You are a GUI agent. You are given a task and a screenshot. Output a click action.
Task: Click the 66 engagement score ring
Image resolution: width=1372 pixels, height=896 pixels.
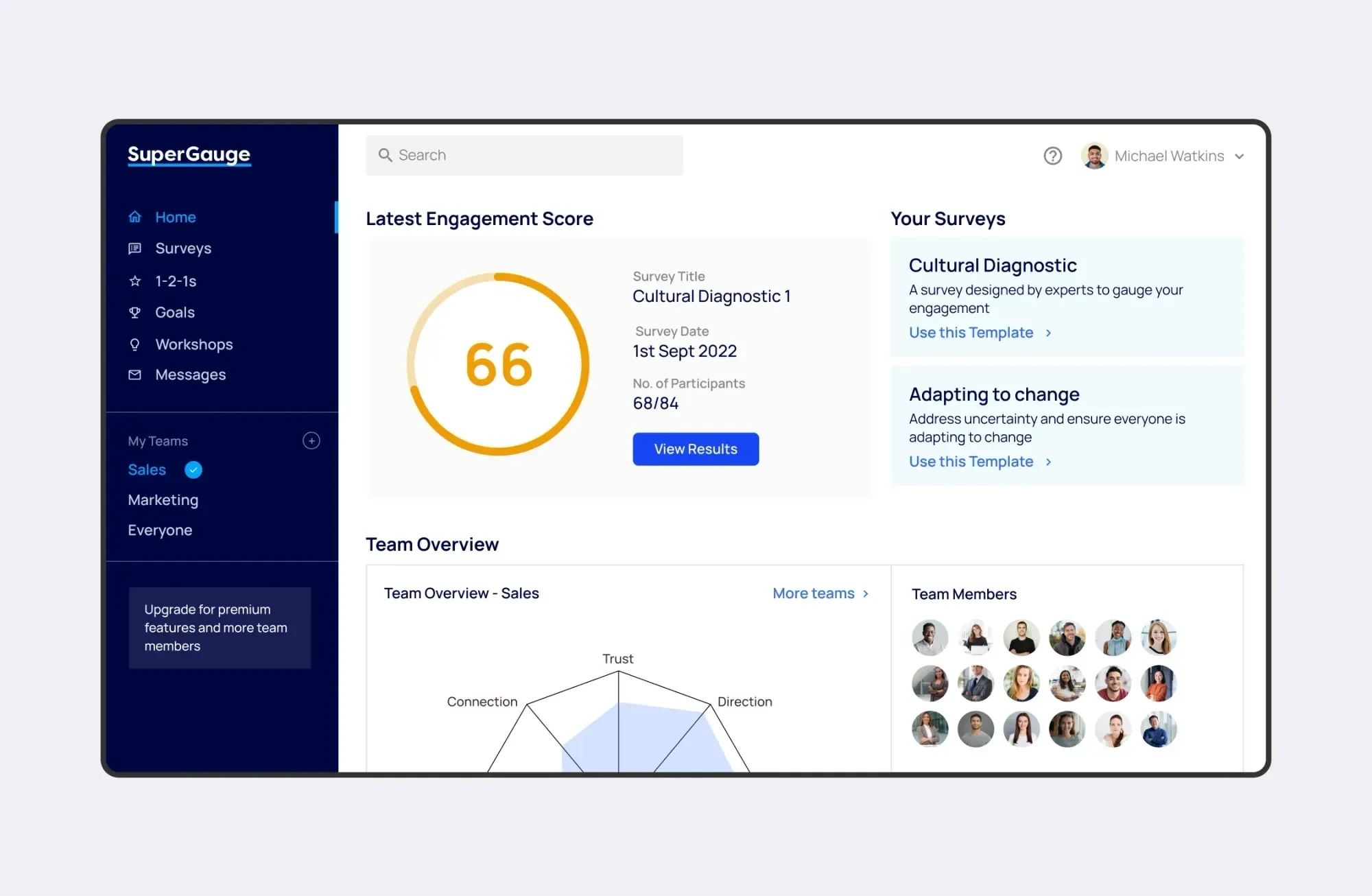[499, 364]
